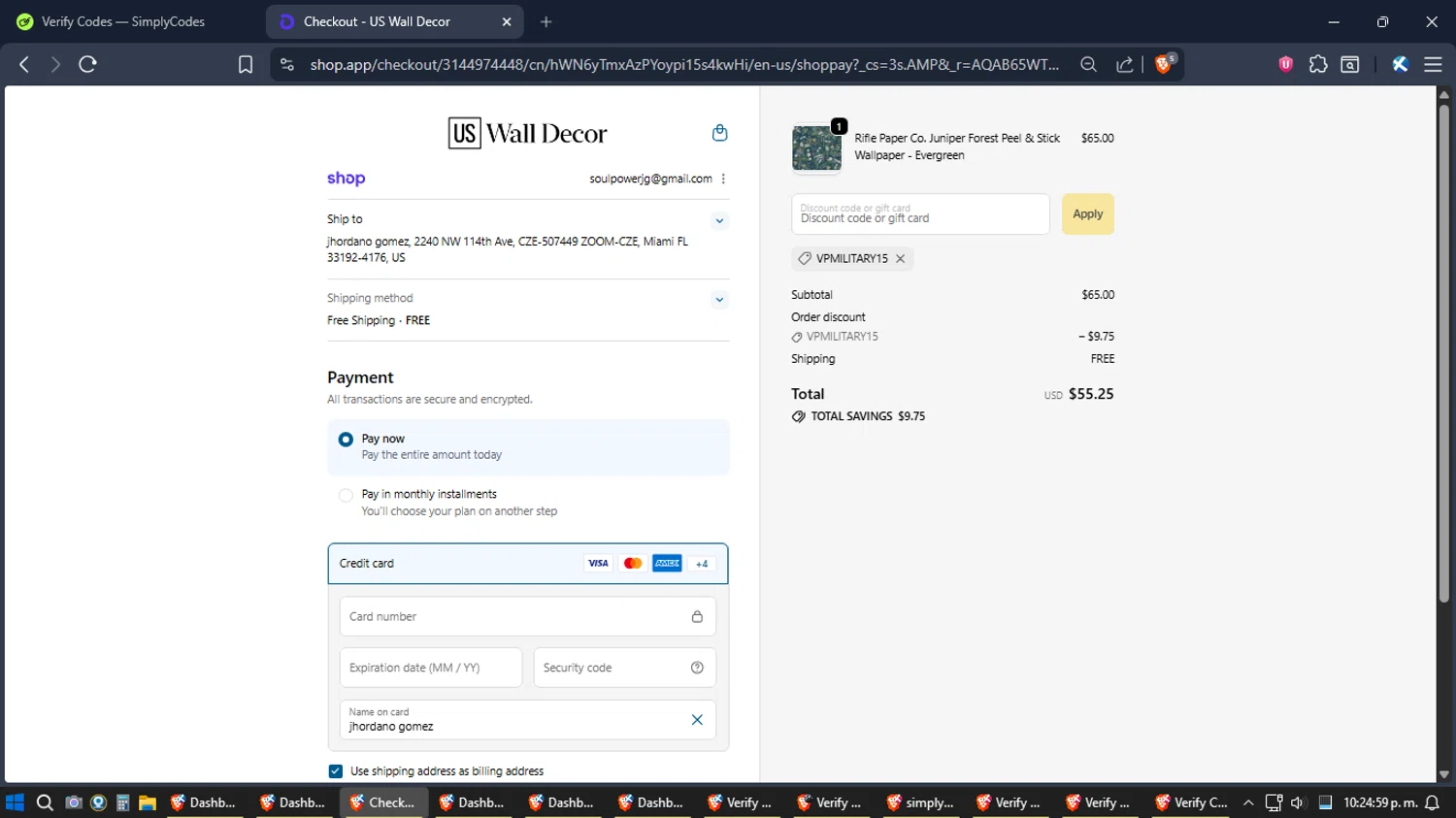The height and width of the screenshot is (818, 1456).
Task: Select Pay in monthly installments
Action: coord(528,503)
